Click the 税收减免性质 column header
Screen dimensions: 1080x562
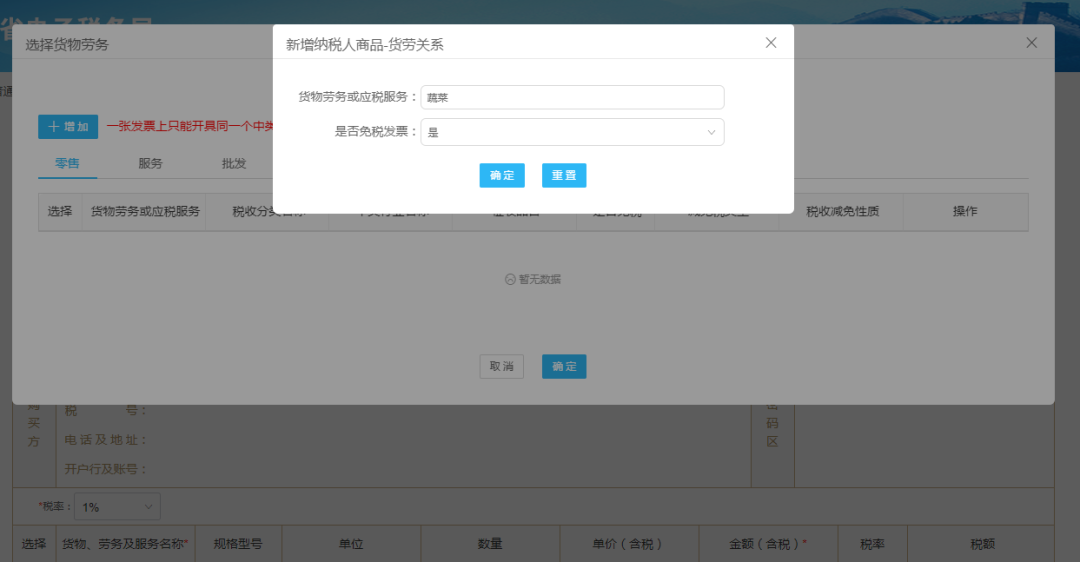(x=842, y=211)
